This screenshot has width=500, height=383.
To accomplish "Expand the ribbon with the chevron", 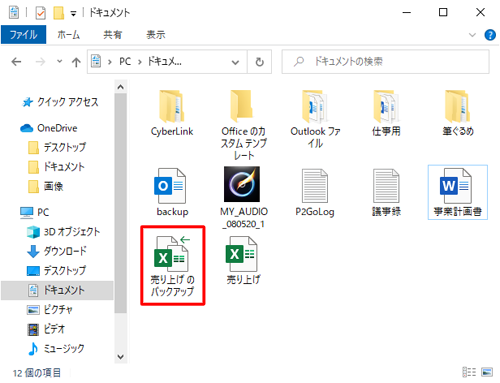I will pyautogui.click(x=472, y=35).
